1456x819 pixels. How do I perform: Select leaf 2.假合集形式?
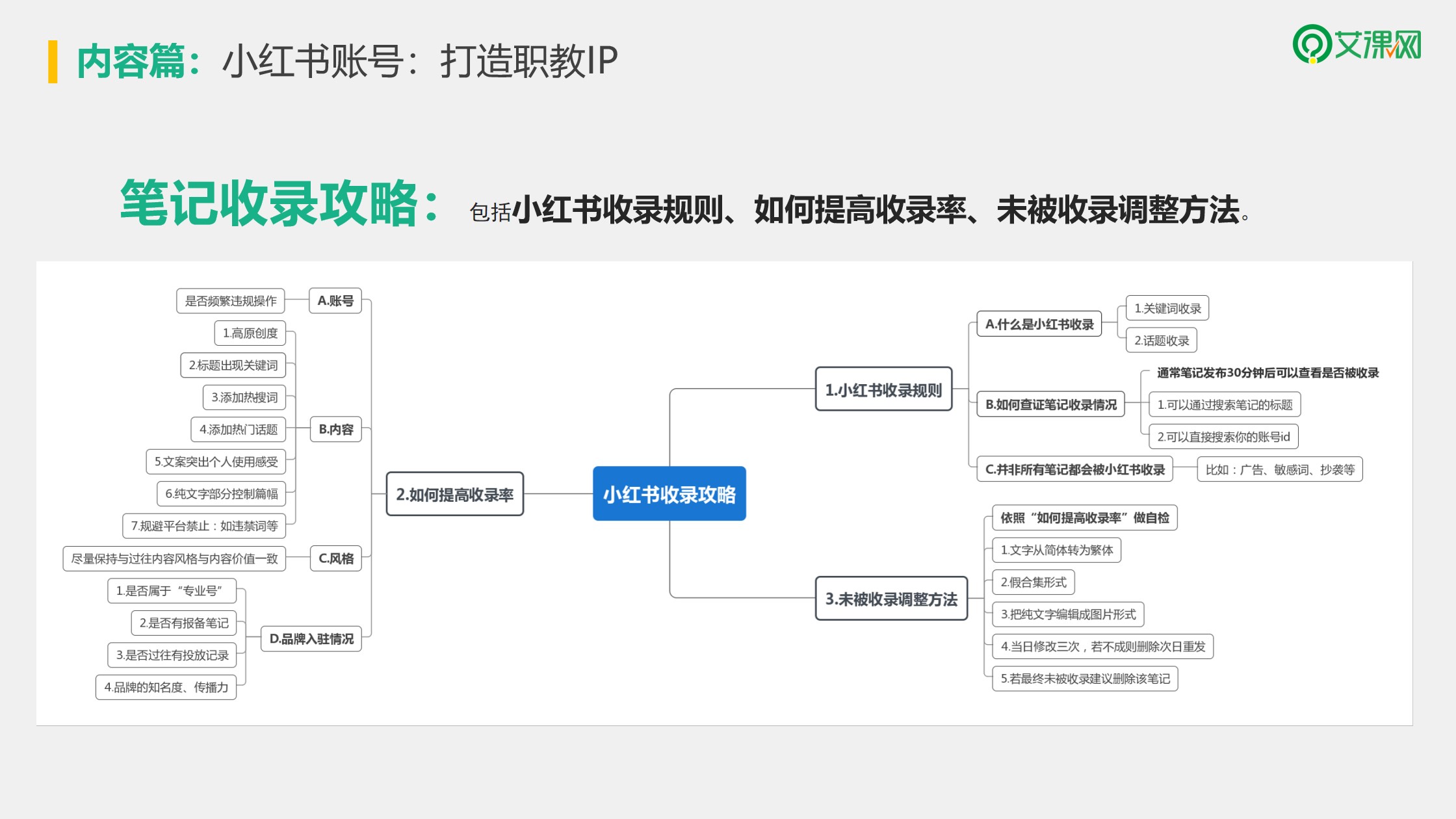click(1033, 582)
